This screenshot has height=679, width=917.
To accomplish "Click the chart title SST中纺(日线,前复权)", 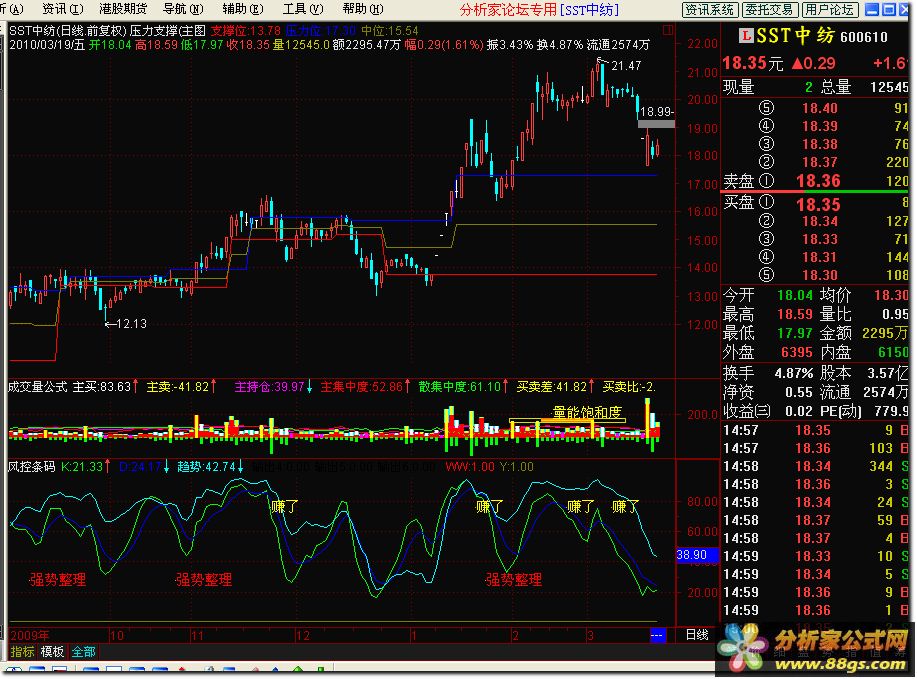I will coord(68,31).
